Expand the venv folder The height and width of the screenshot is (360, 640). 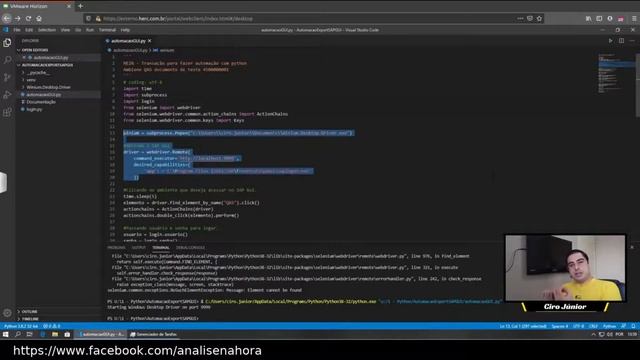point(31,80)
